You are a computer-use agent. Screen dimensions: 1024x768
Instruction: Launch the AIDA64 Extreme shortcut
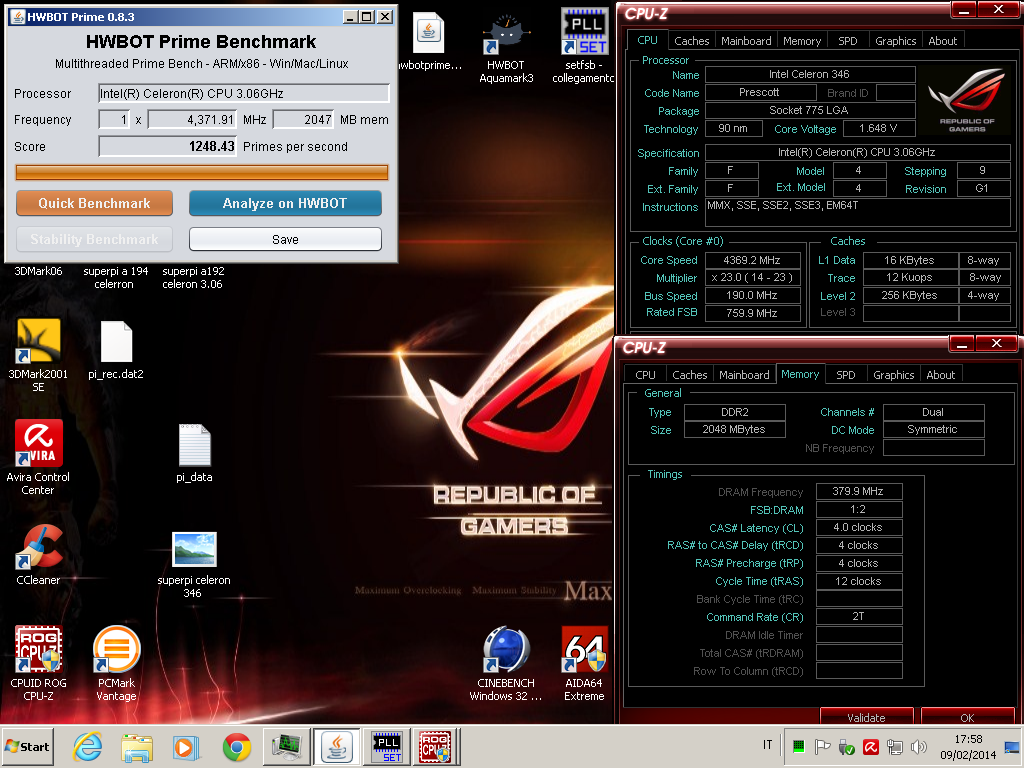point(584,663)
